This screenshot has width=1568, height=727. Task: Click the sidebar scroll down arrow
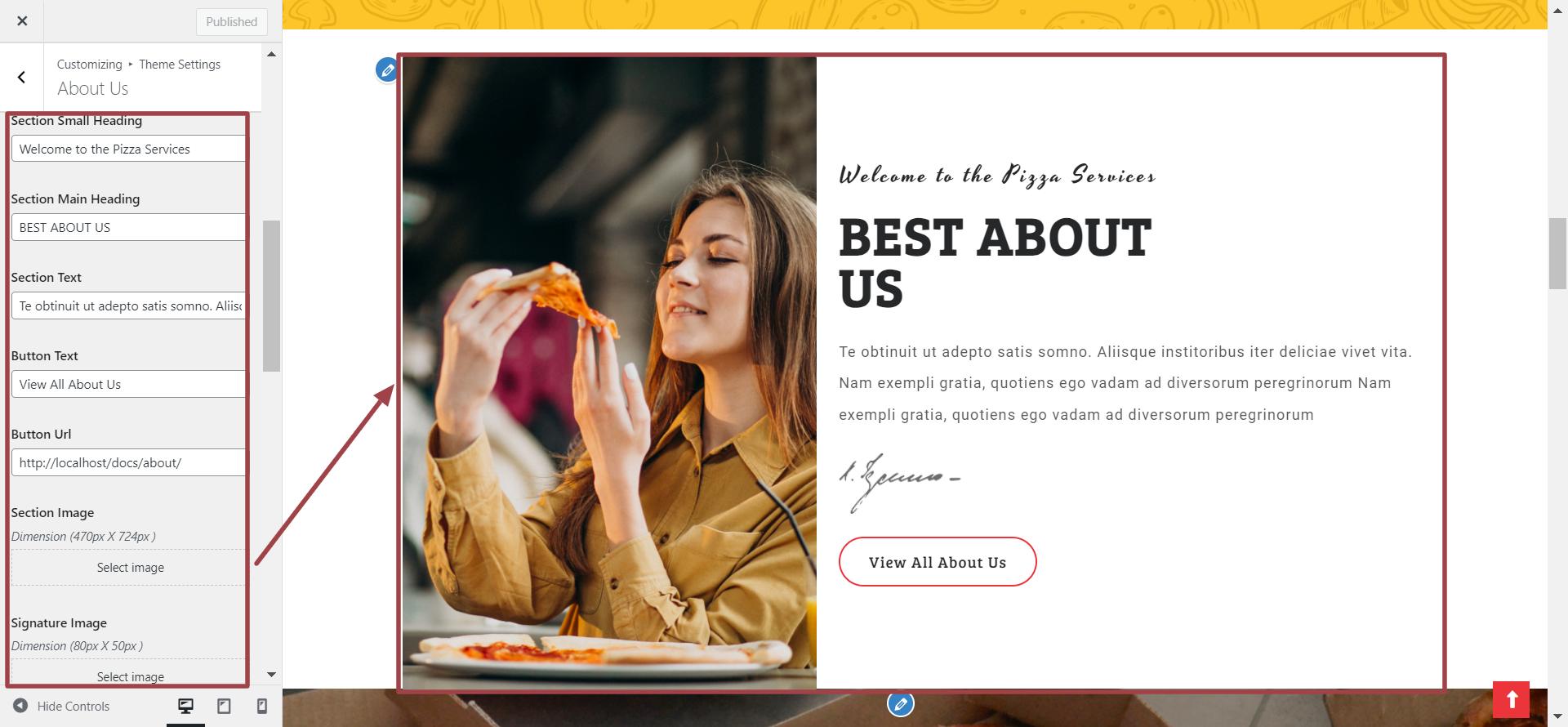point(272,675)
